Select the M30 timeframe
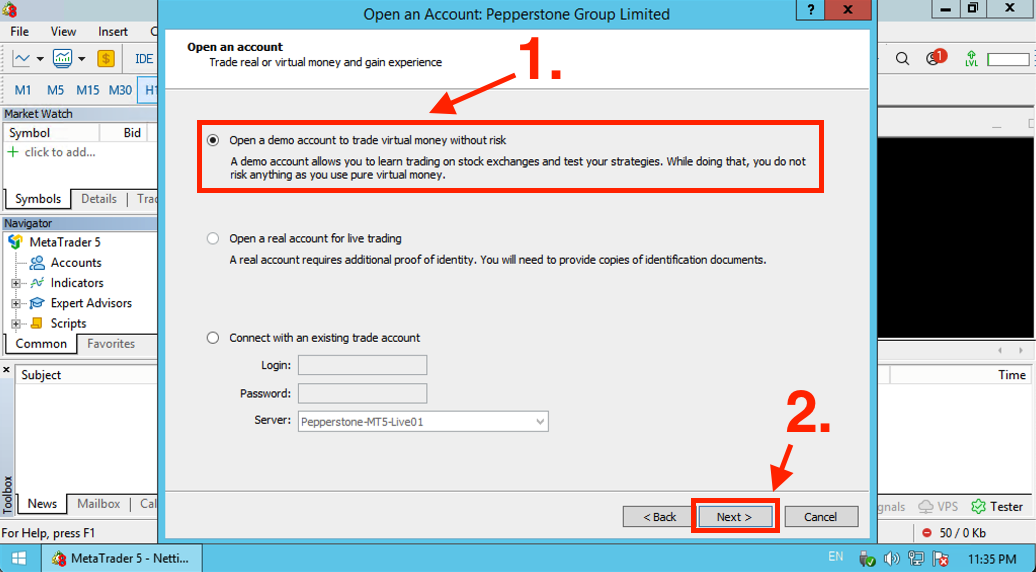Screen dimensions: 1036x572 pos(120,90)
